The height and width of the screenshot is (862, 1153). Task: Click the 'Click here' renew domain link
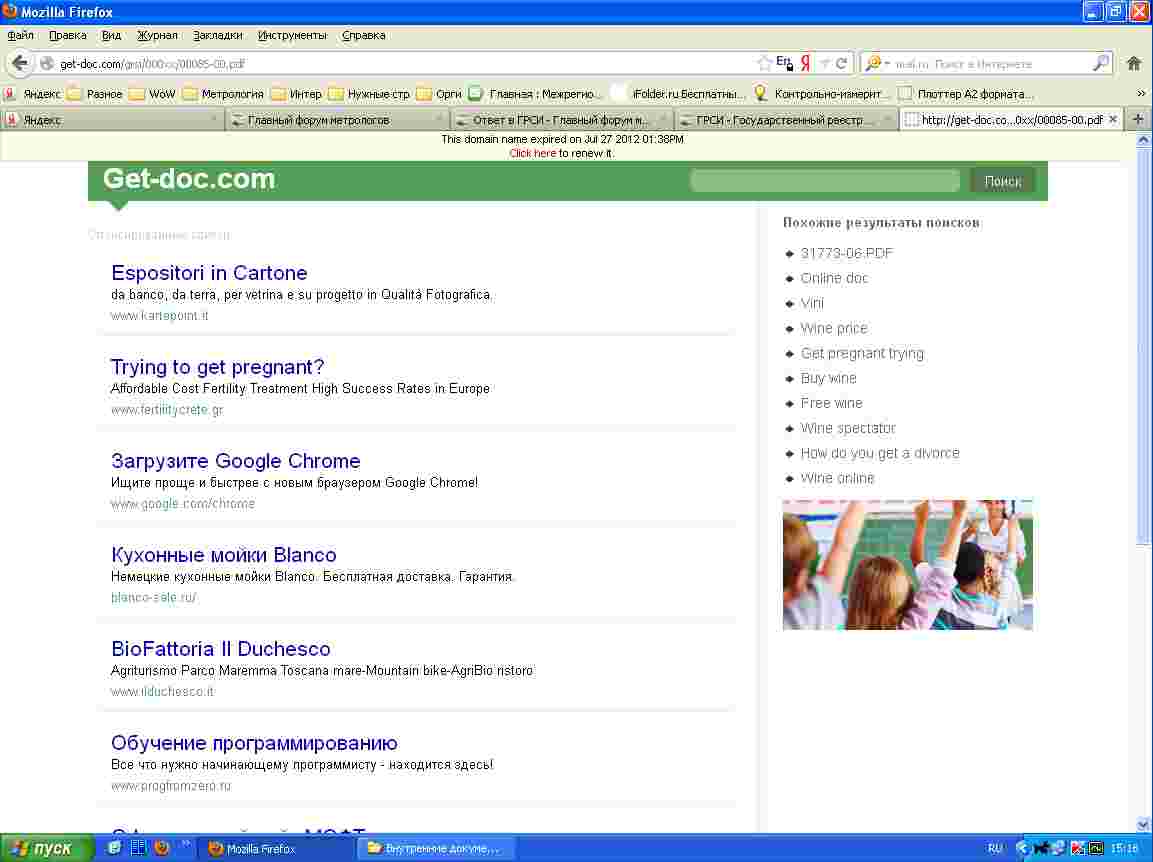point(532,153)
